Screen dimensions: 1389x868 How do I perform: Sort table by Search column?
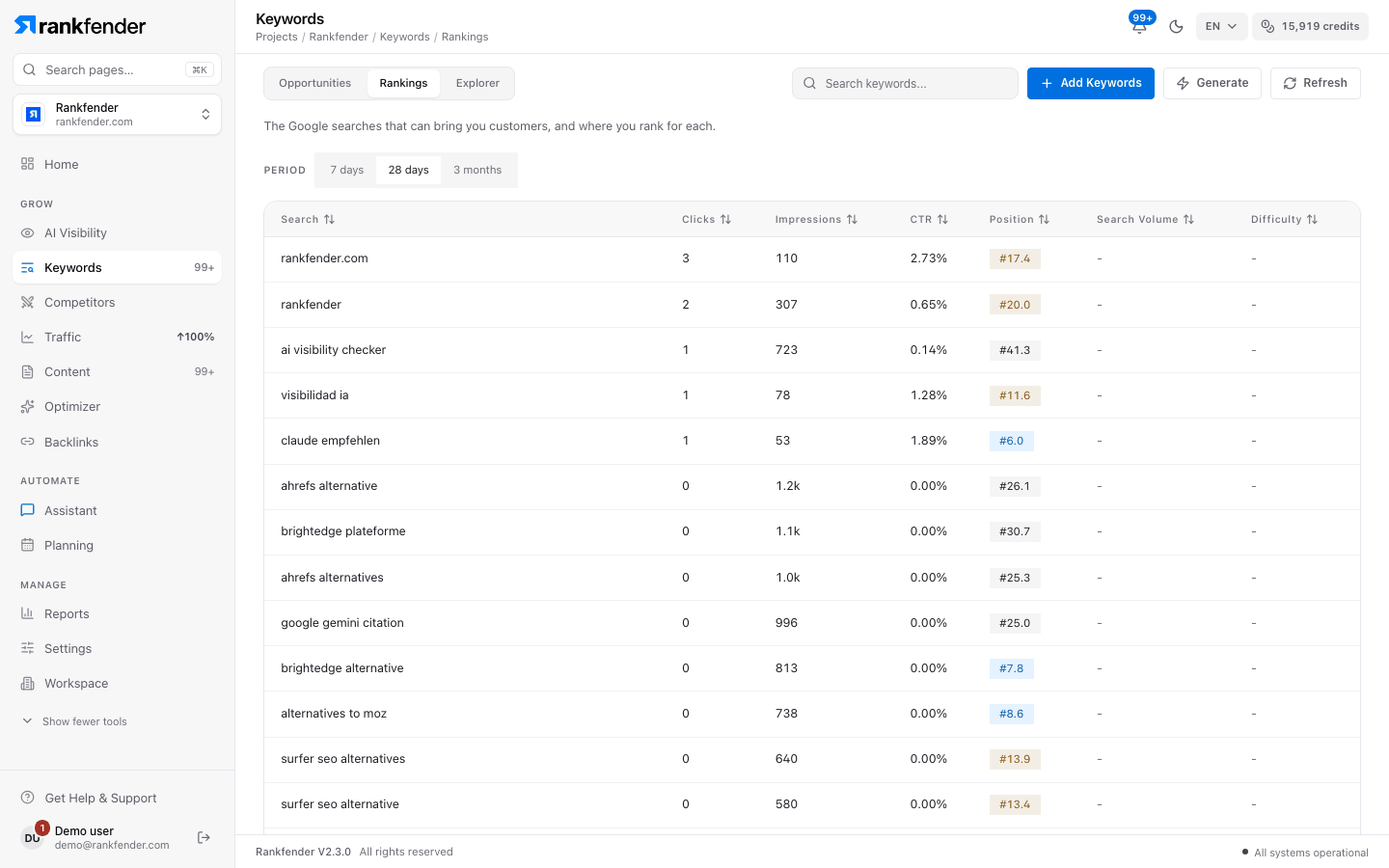pyautogui.click(x=308, y=220)
